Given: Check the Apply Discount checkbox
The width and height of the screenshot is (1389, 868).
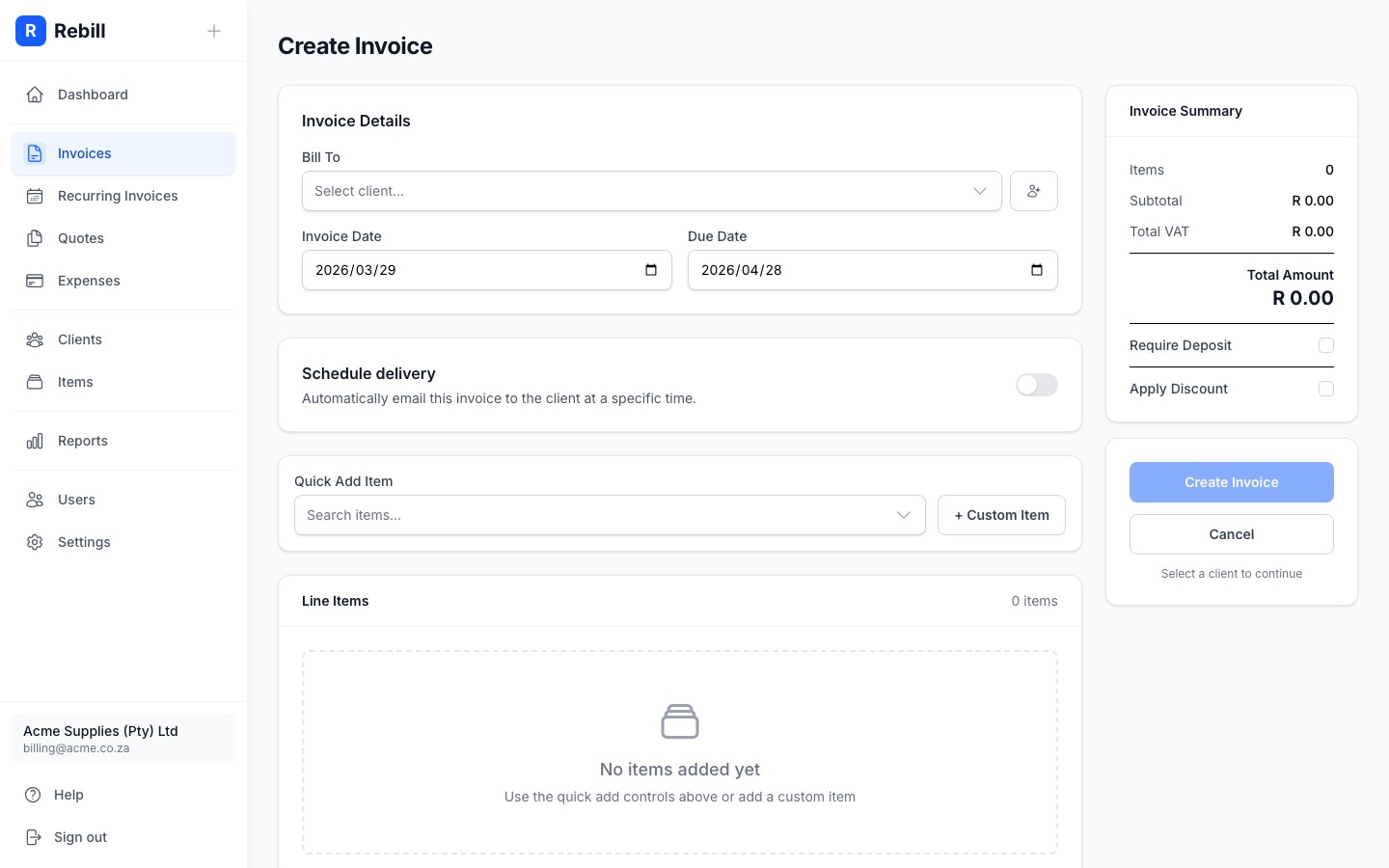Looking at the screenshot, I should tap(1326, 389).
